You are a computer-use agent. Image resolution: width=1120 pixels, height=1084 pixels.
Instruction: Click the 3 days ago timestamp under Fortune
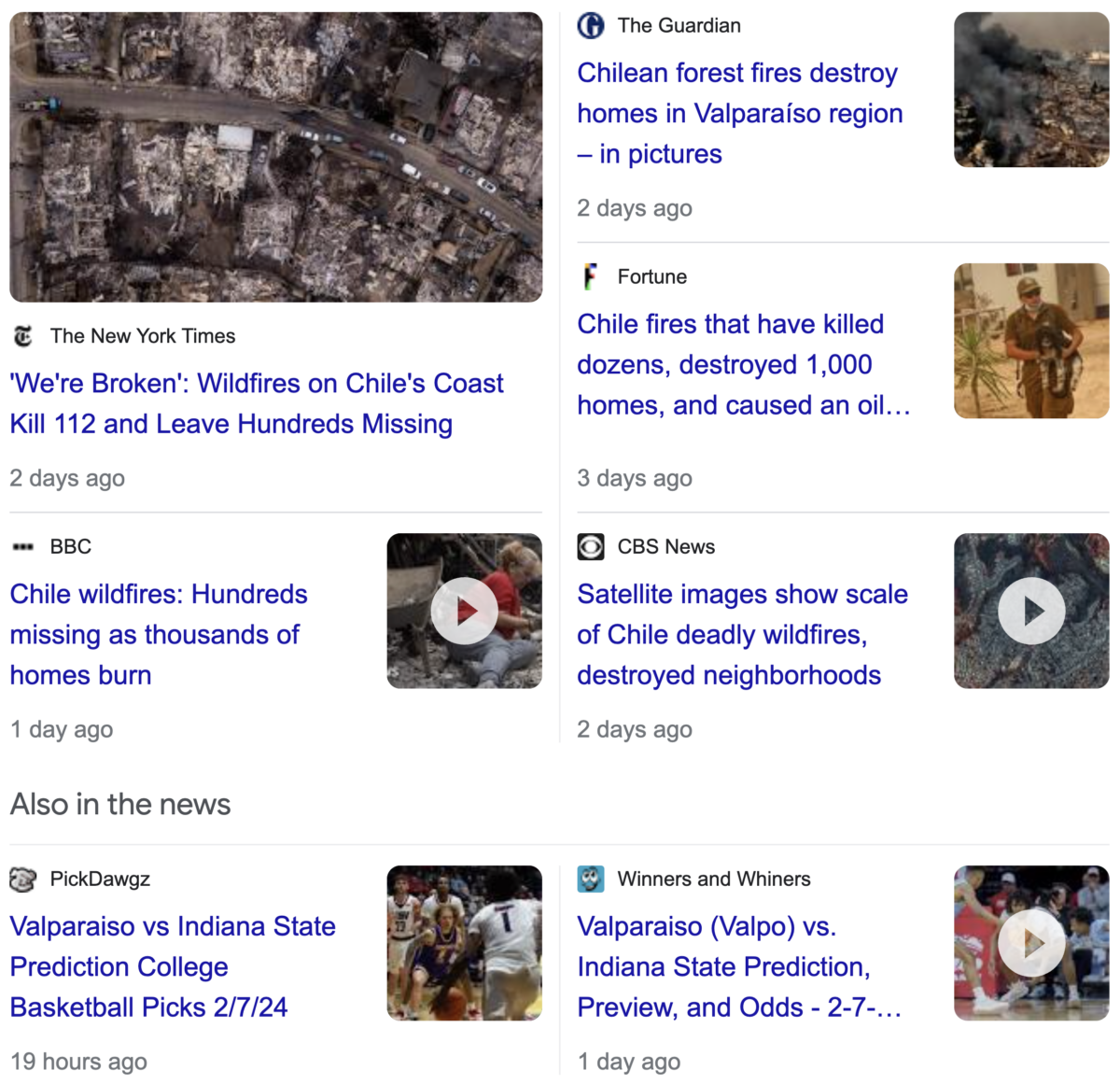coord(635,478)
